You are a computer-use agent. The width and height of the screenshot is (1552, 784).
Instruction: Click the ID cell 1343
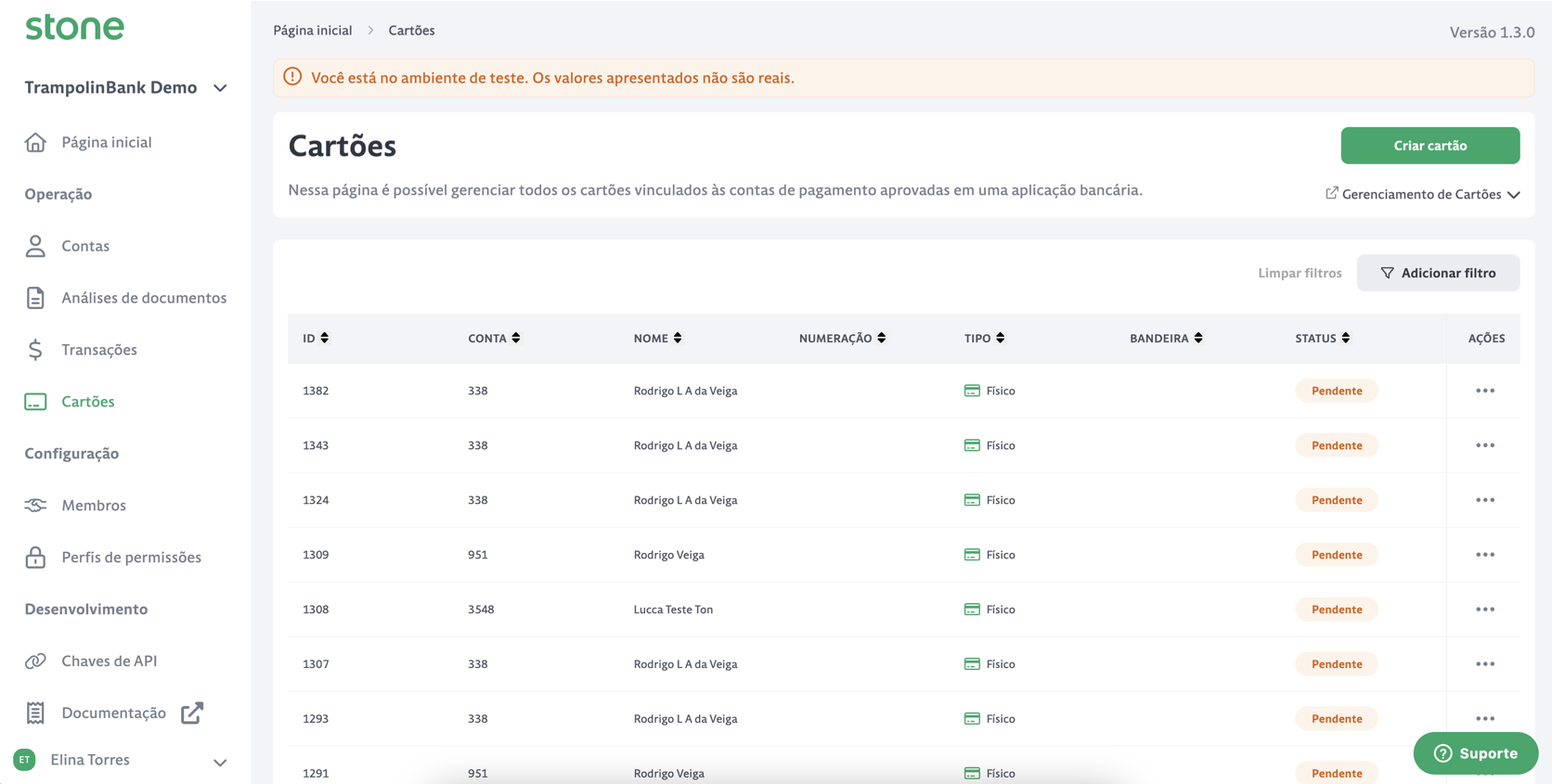pos(316,445)
